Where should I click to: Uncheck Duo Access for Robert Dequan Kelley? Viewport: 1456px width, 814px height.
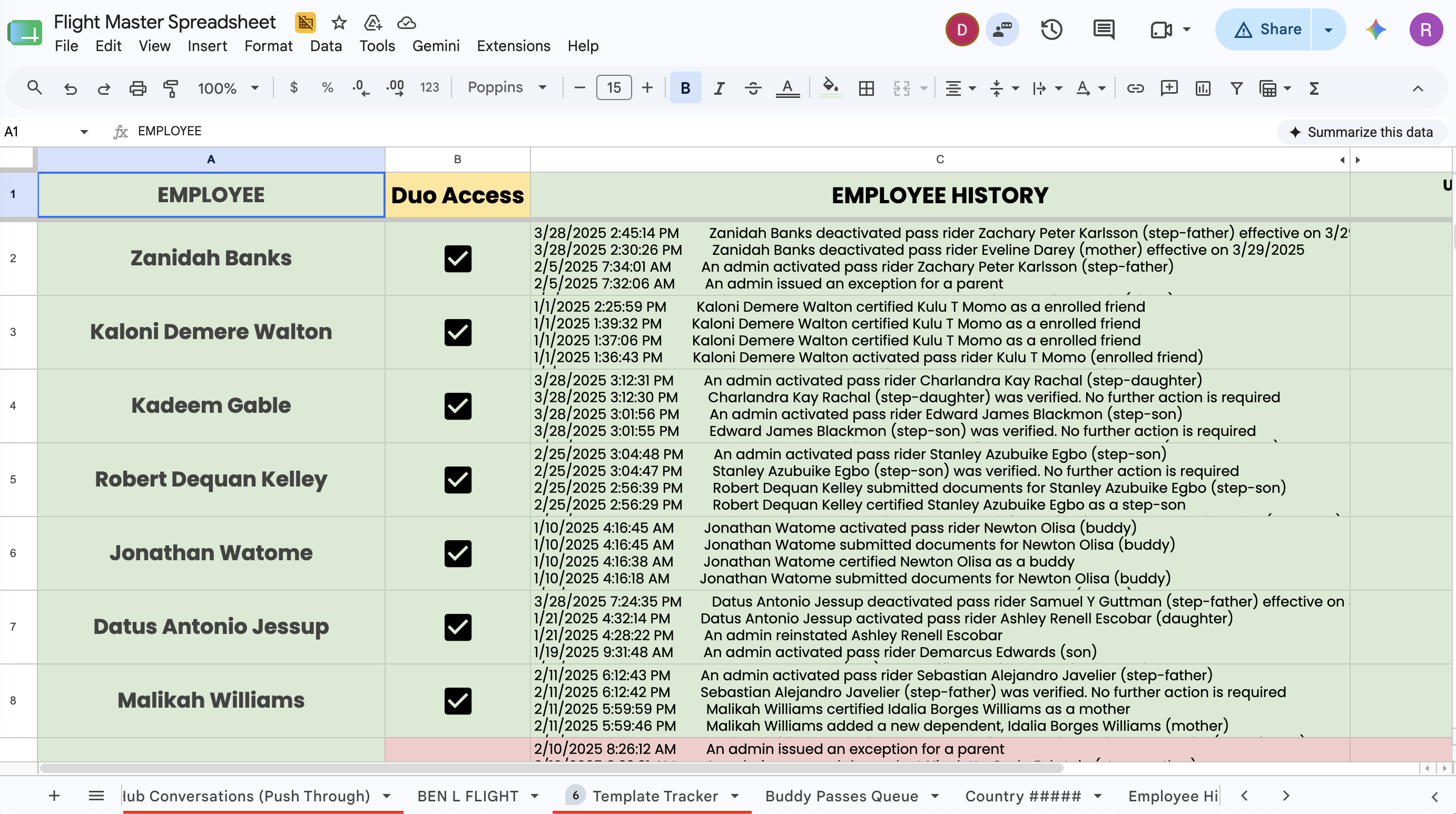(457, 480)
